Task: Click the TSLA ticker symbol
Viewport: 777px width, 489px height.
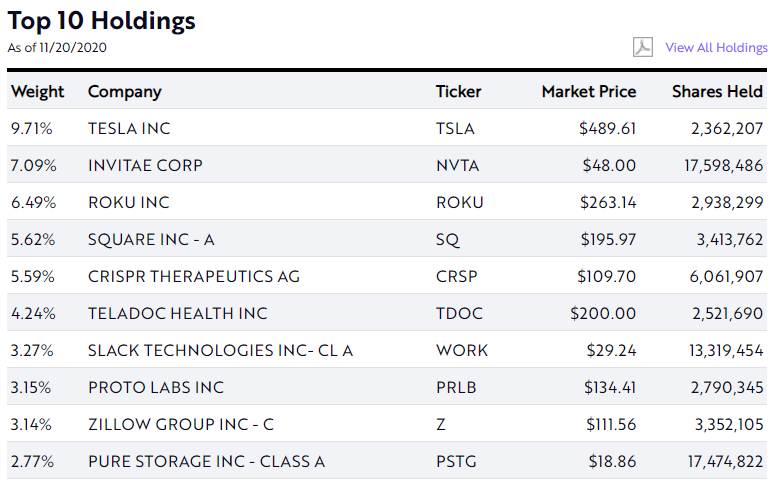Action: [455, 129]
